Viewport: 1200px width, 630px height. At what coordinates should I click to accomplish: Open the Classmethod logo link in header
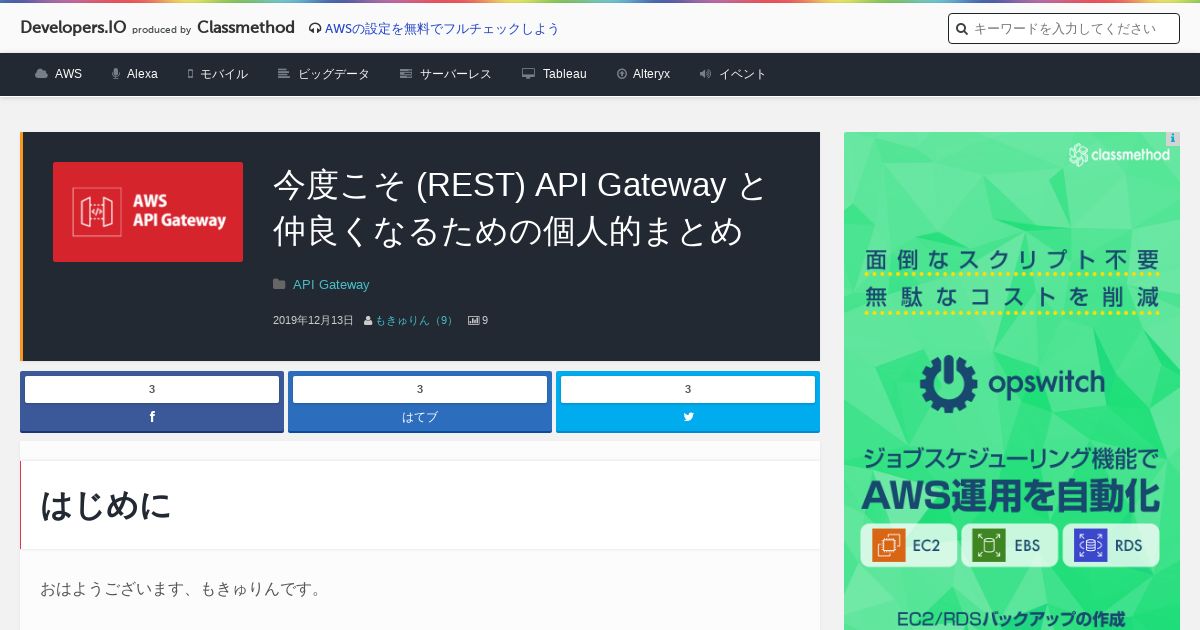click(246, 27)
